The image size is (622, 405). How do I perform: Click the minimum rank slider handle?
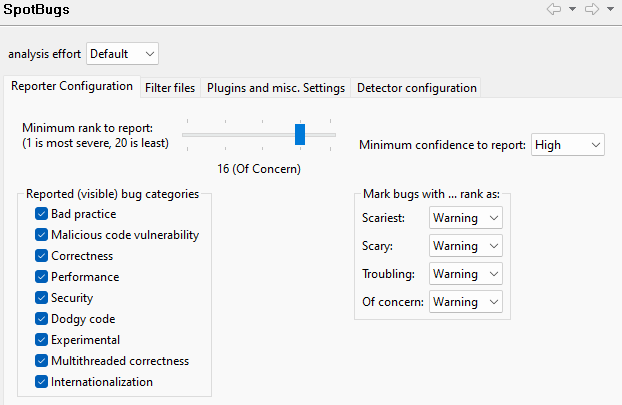[x=300, y=134]
